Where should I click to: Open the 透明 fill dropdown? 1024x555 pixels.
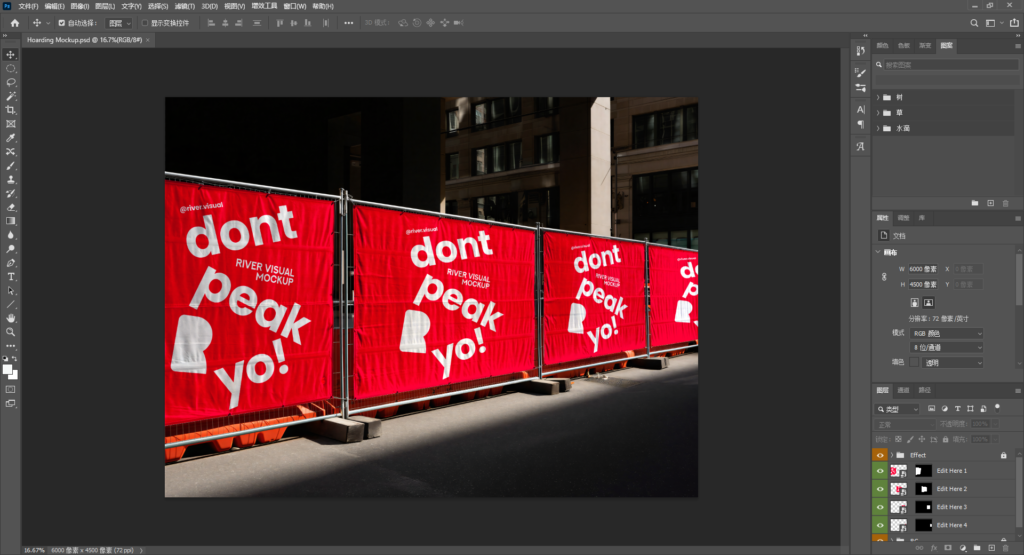953,363
